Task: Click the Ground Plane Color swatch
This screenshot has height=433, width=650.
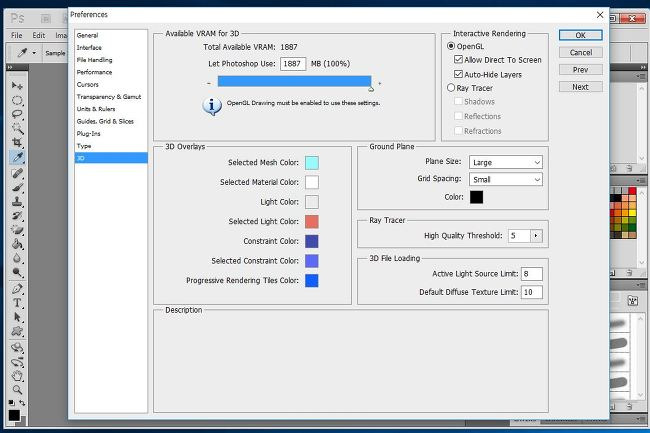Action: click(476, 197)
